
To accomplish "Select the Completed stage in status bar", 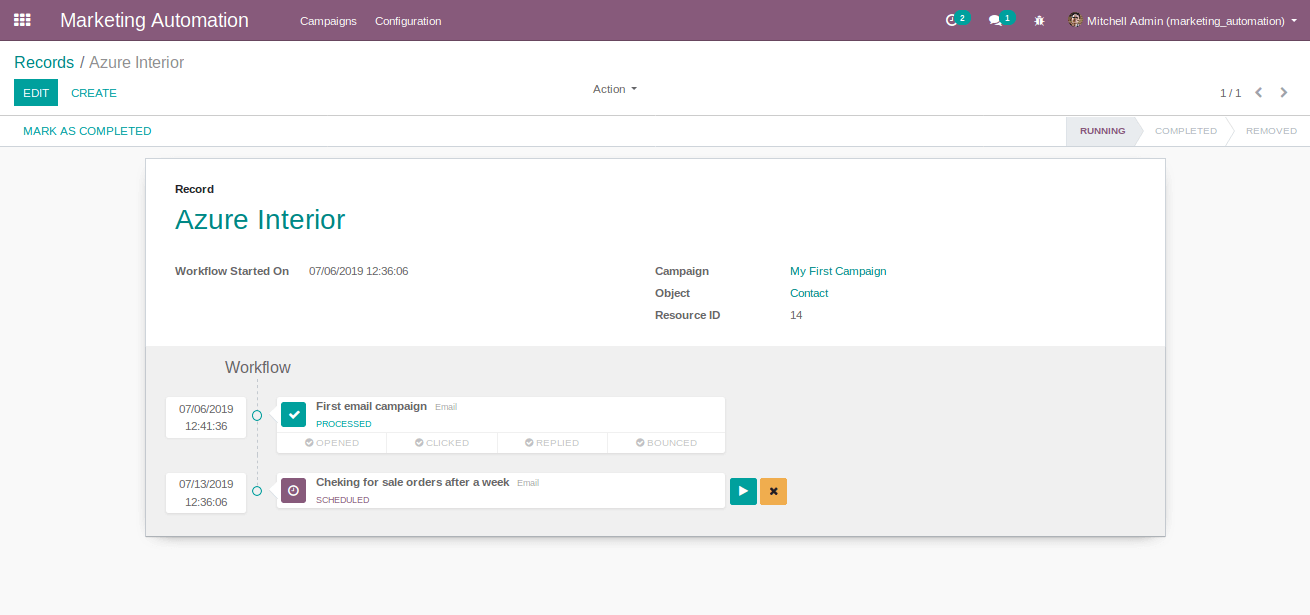I will [x=1185, y=131].
